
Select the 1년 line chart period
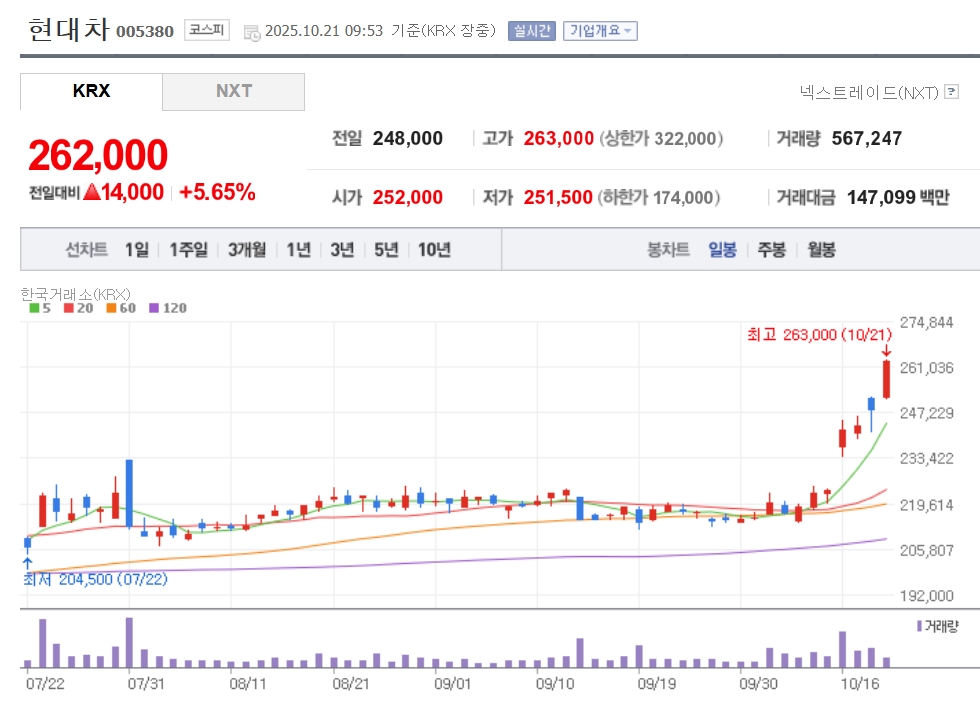point(299,249)
